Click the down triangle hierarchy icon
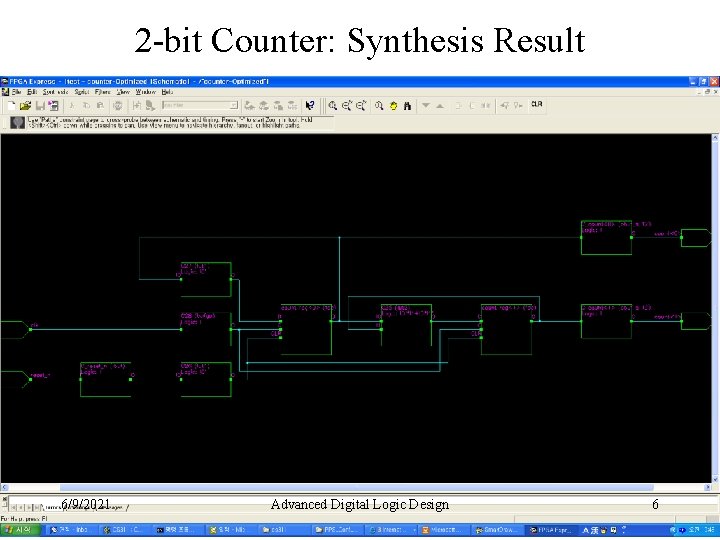The height and width of the screenshot is (540, 720). tap(426, 106)
